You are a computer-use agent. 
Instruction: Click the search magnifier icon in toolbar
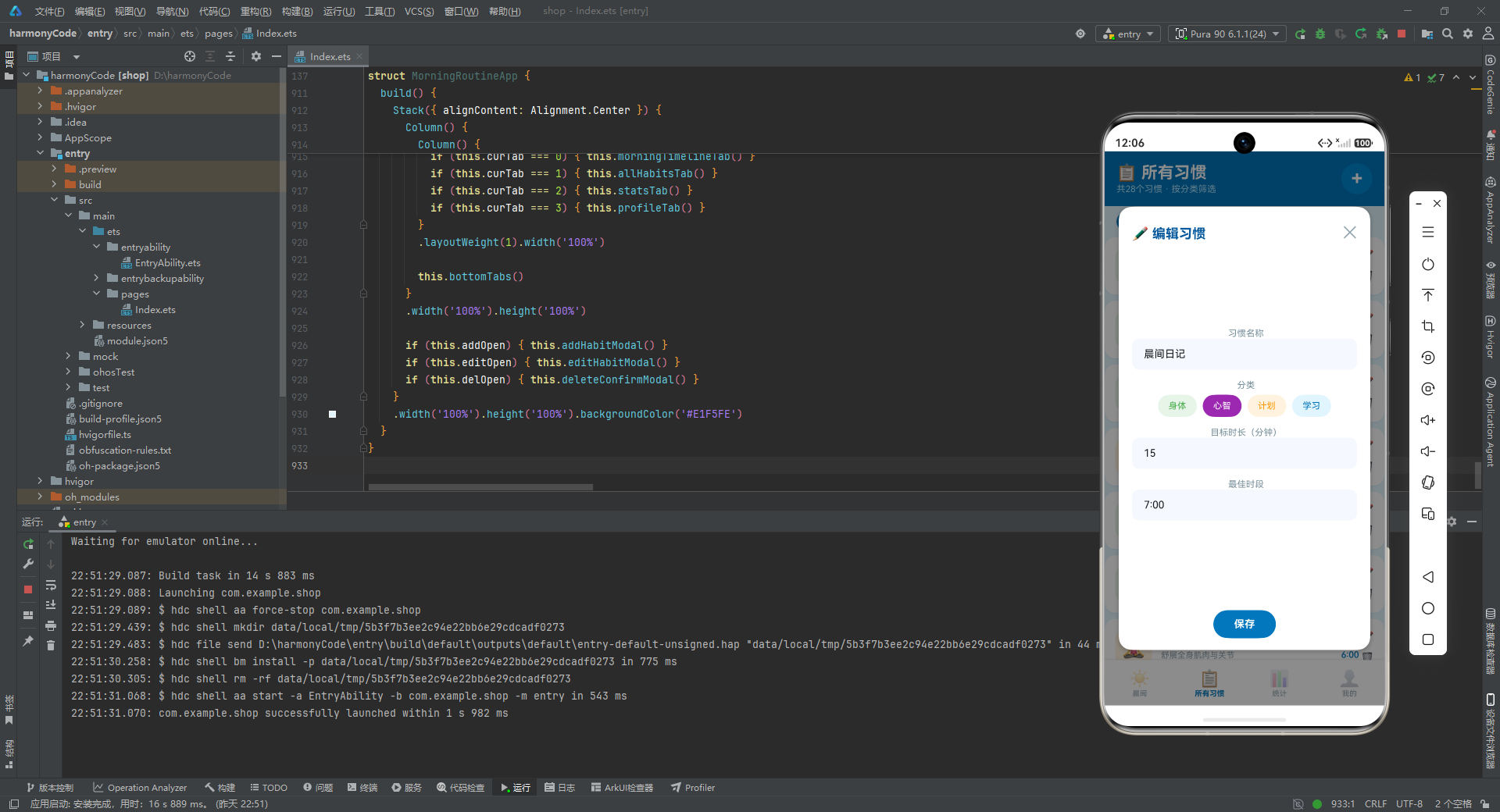(x=1448, y=34)
